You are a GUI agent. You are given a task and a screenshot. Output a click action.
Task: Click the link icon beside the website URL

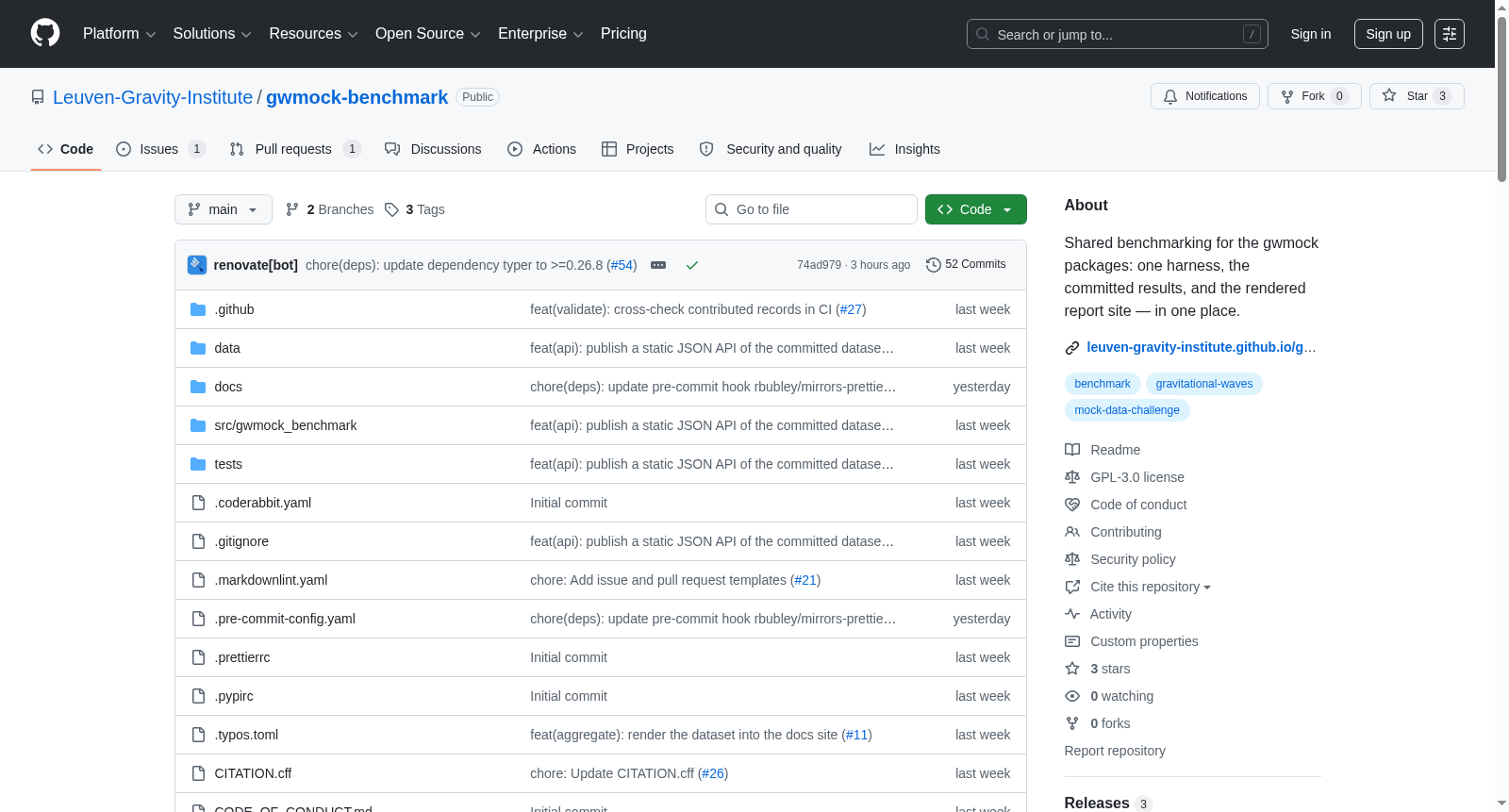(x=1072, y=348)
